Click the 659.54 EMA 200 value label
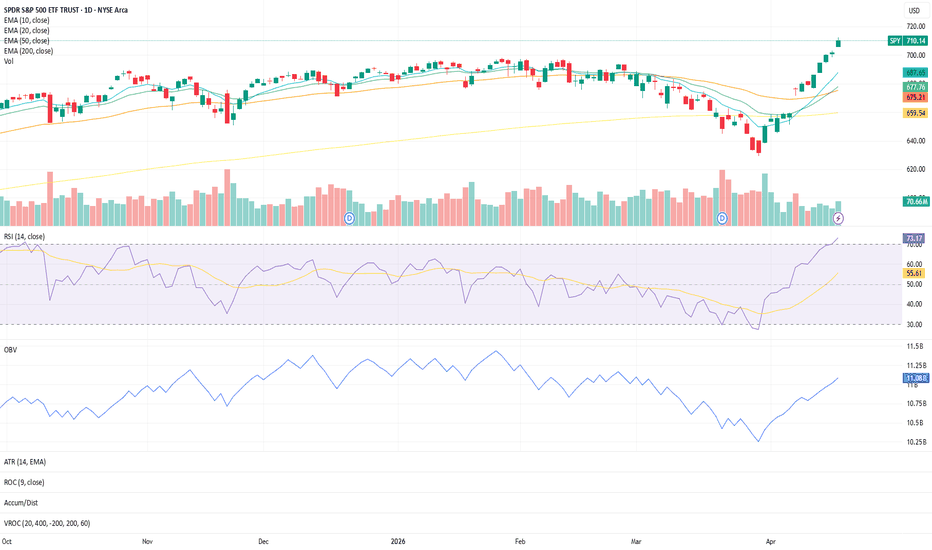Image resolution: width=932 pixels, height=550 pixels. [915, 113]
